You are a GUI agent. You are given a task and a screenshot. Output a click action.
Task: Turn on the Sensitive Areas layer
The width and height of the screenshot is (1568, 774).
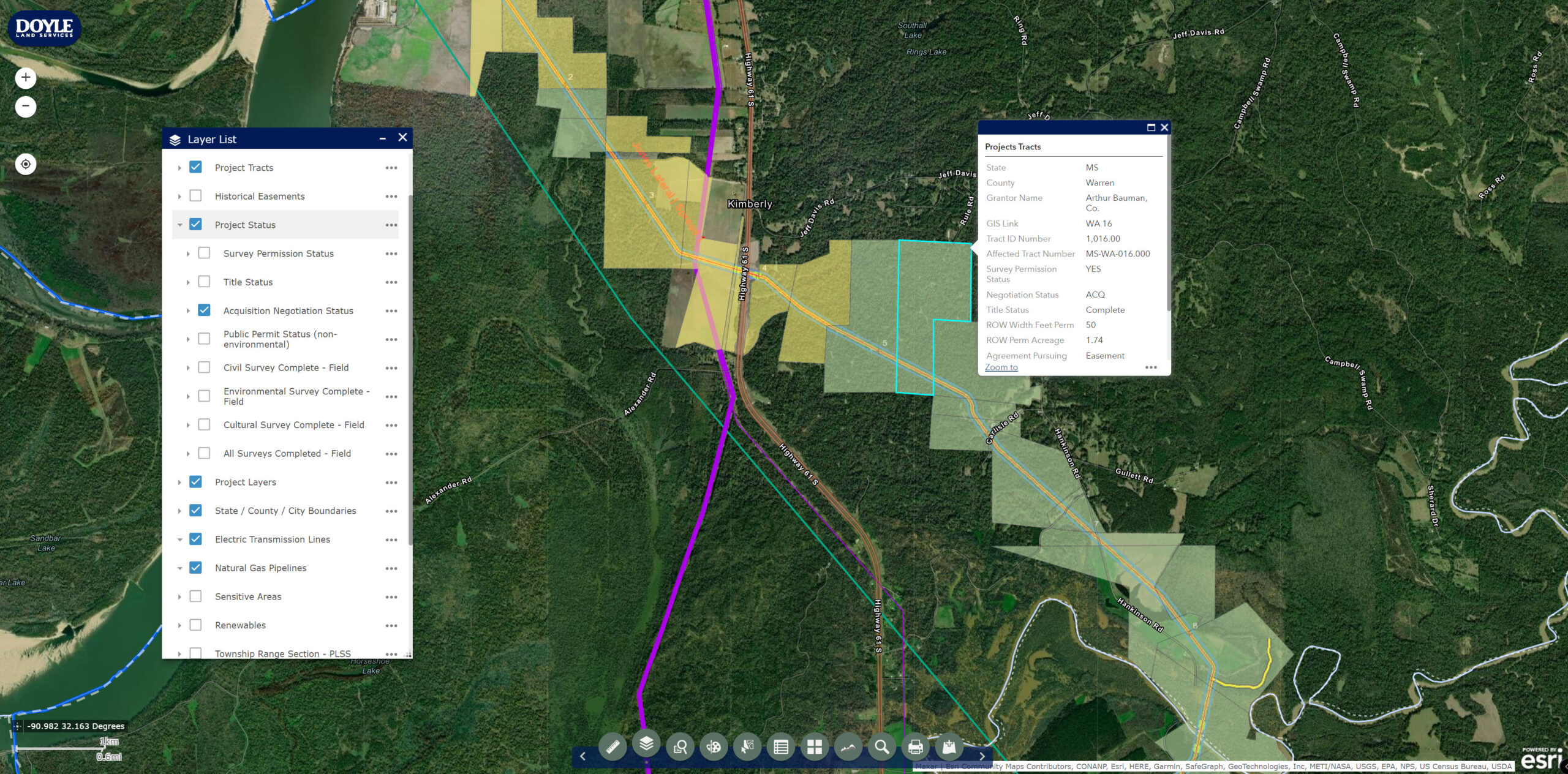(195, 596)
